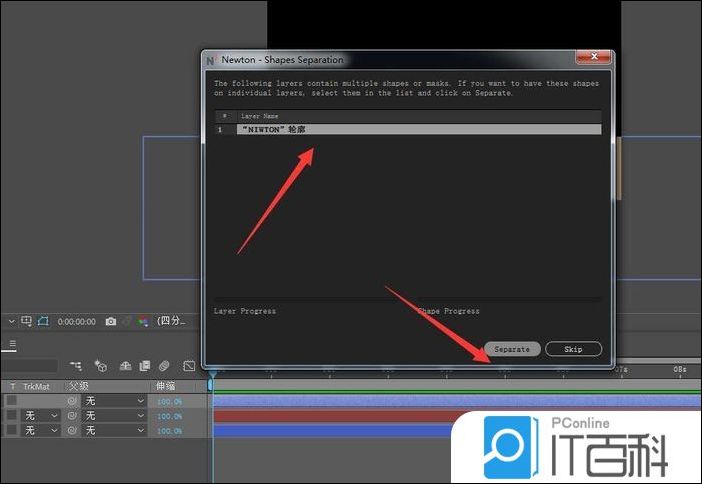Enable the motion blur icon
Screen dimensions: 702x484
pyautogui.click(x=164, y=366)
